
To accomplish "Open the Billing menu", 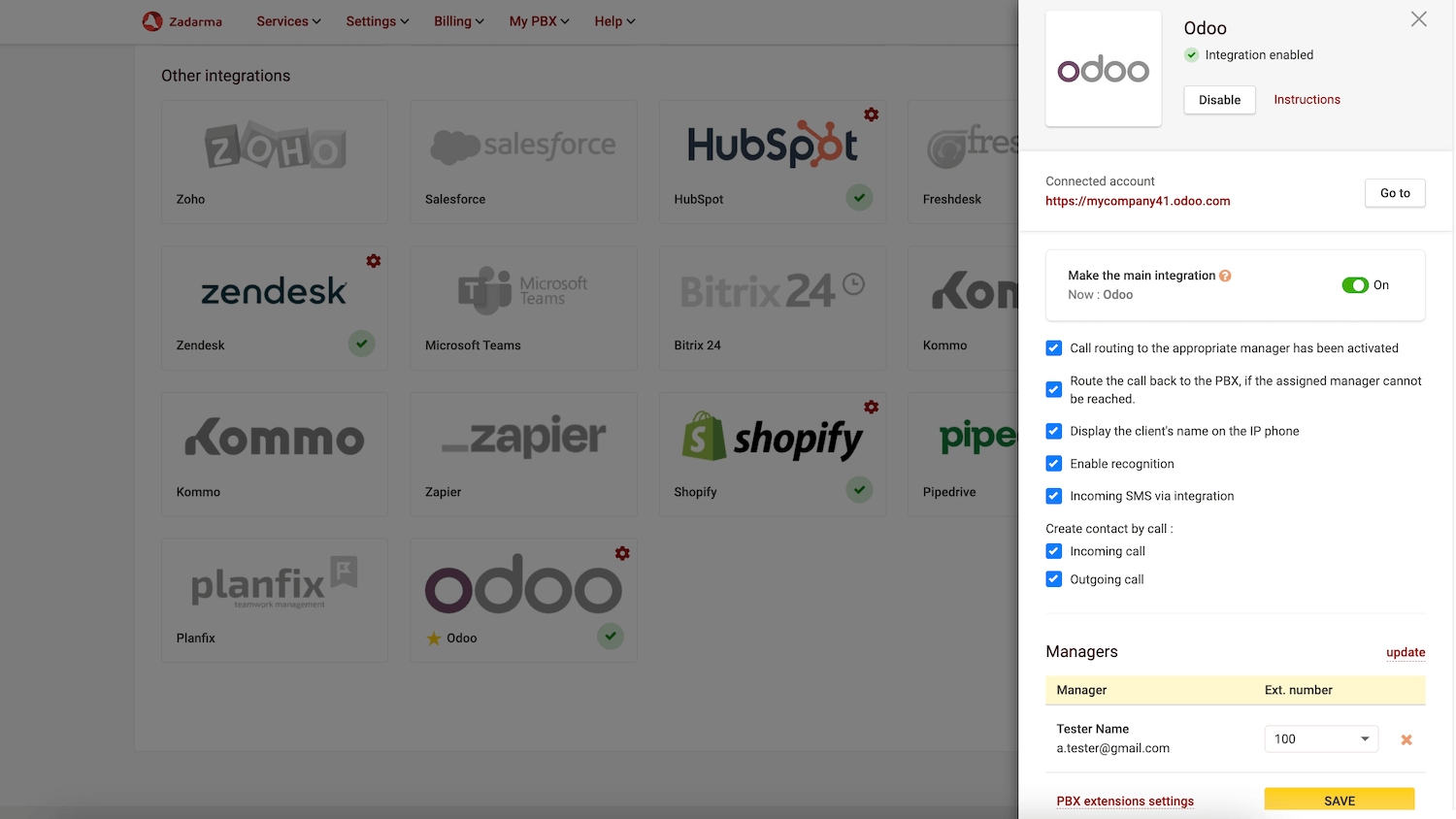I will [x=458, y=21].
